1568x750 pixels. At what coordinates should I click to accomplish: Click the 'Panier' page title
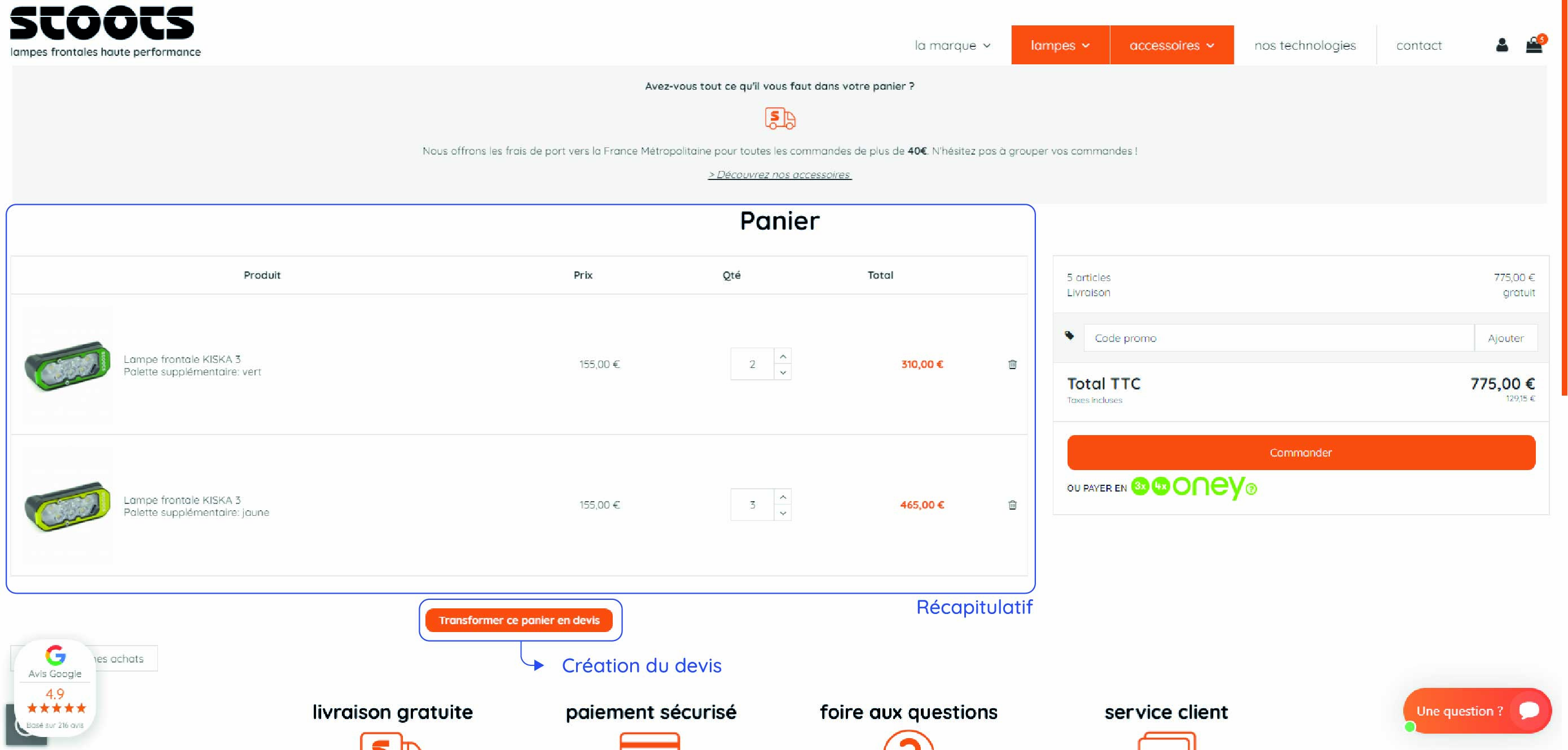point(780,221)
